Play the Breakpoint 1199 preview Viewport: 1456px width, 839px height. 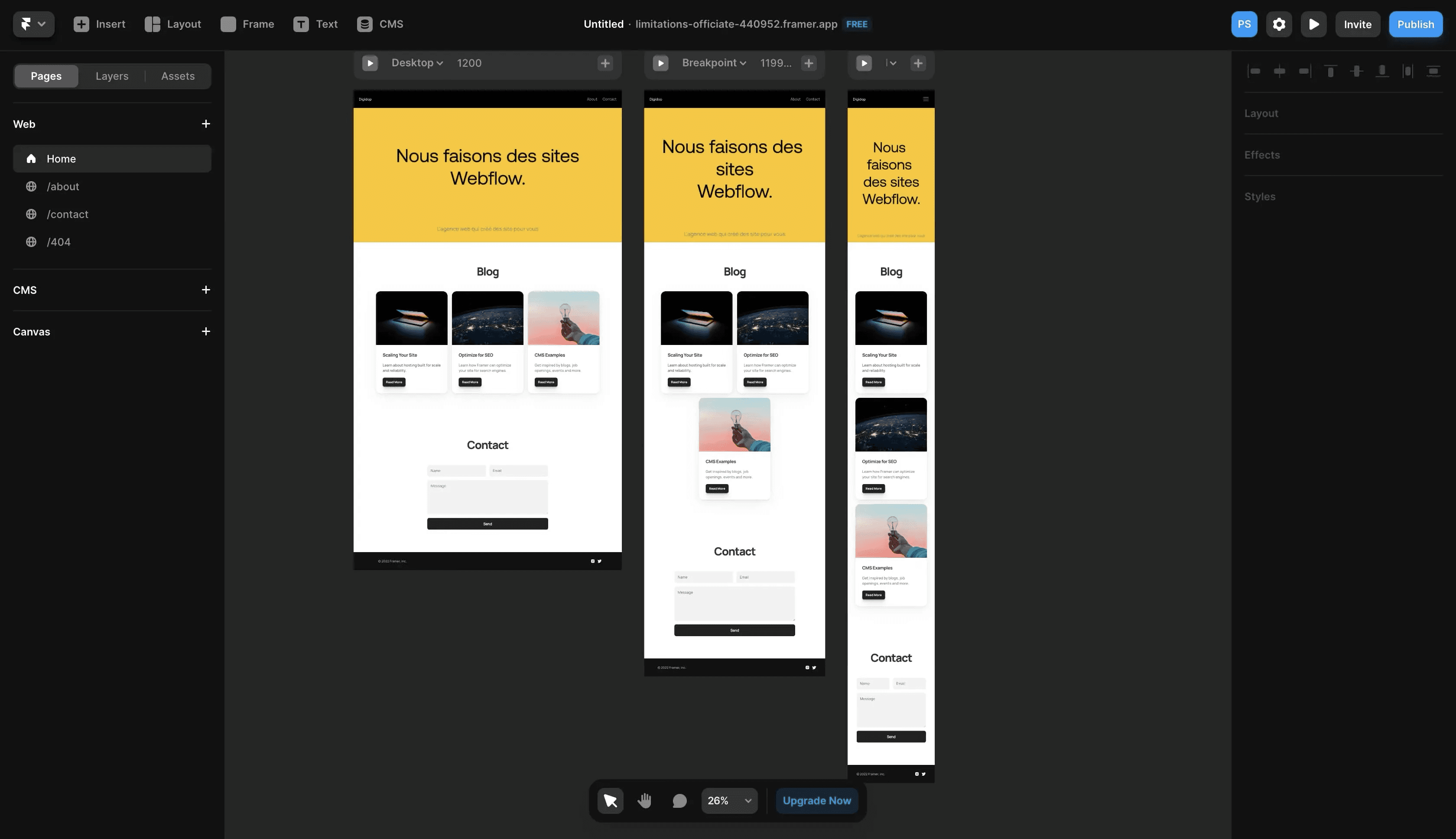click(660, 63)
